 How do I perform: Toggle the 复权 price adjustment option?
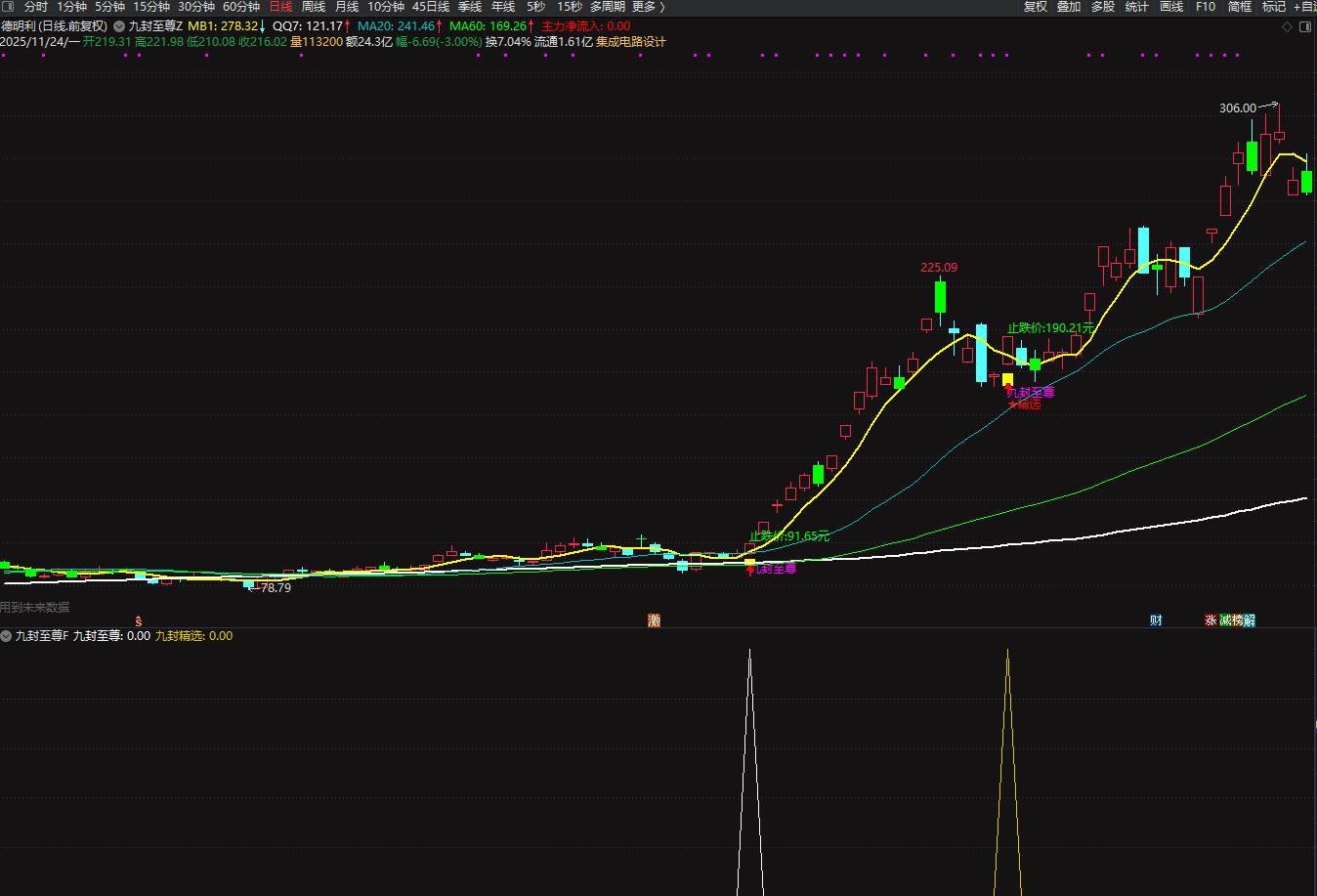pyautogui.click(x=1036, y=7)
